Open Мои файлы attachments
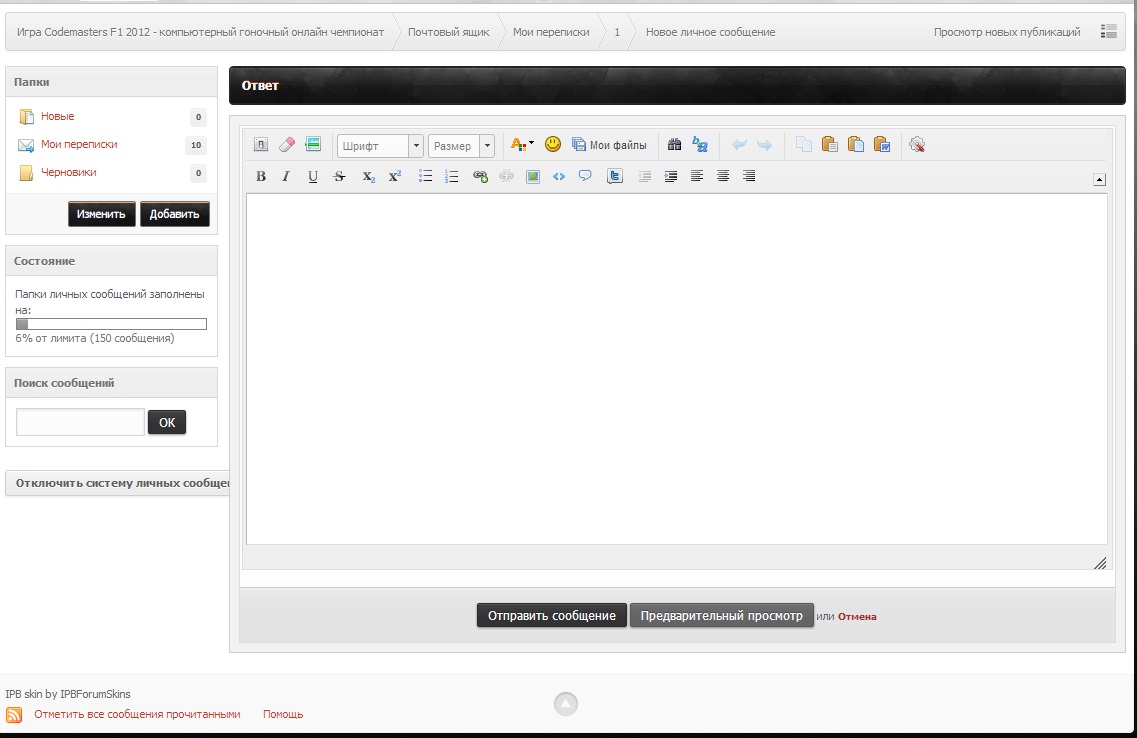This screenshot has width=1137, height=738. [x=609, y=145]
